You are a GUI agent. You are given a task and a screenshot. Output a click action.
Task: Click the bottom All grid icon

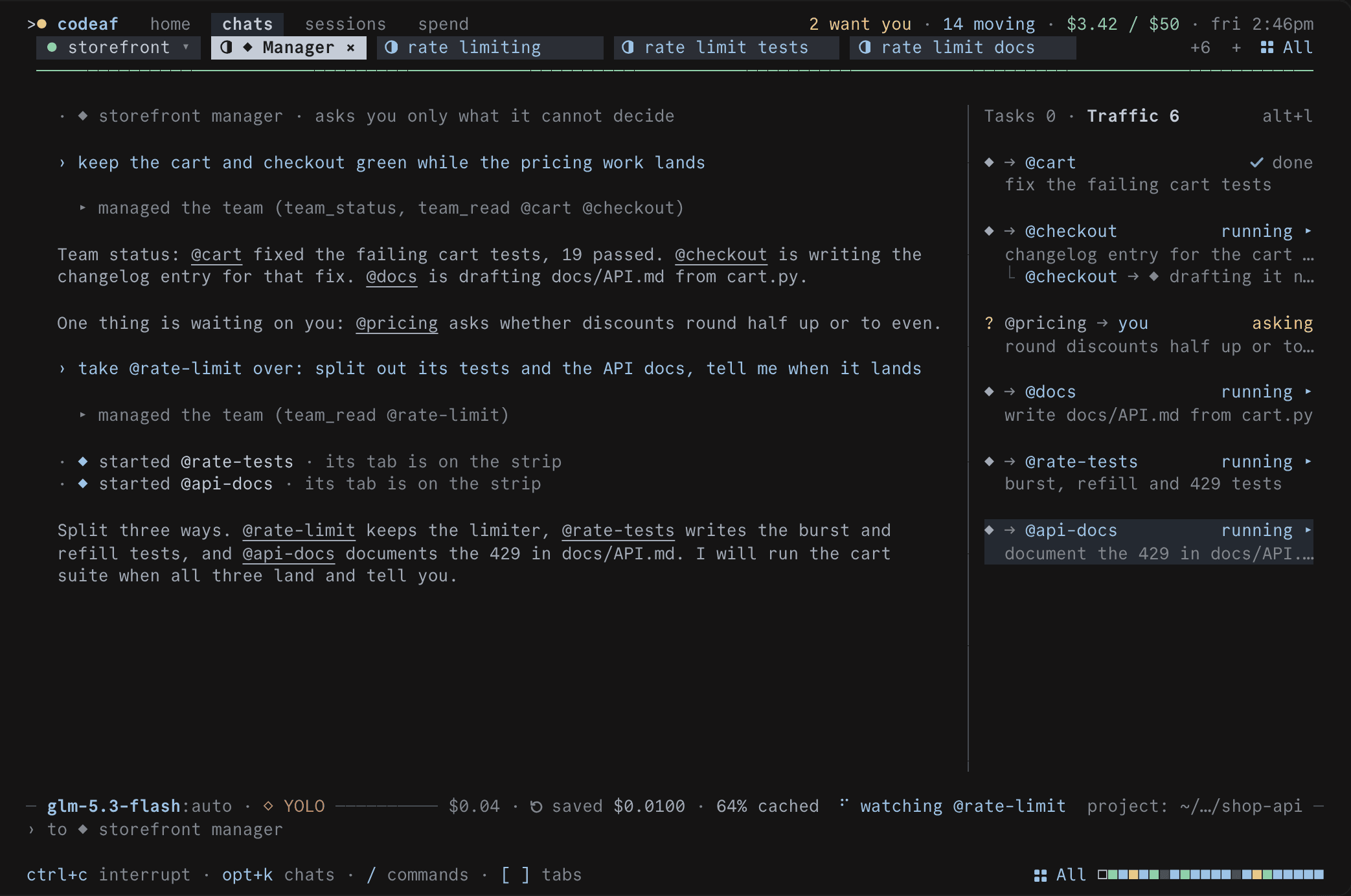[x=1040, y=875]
